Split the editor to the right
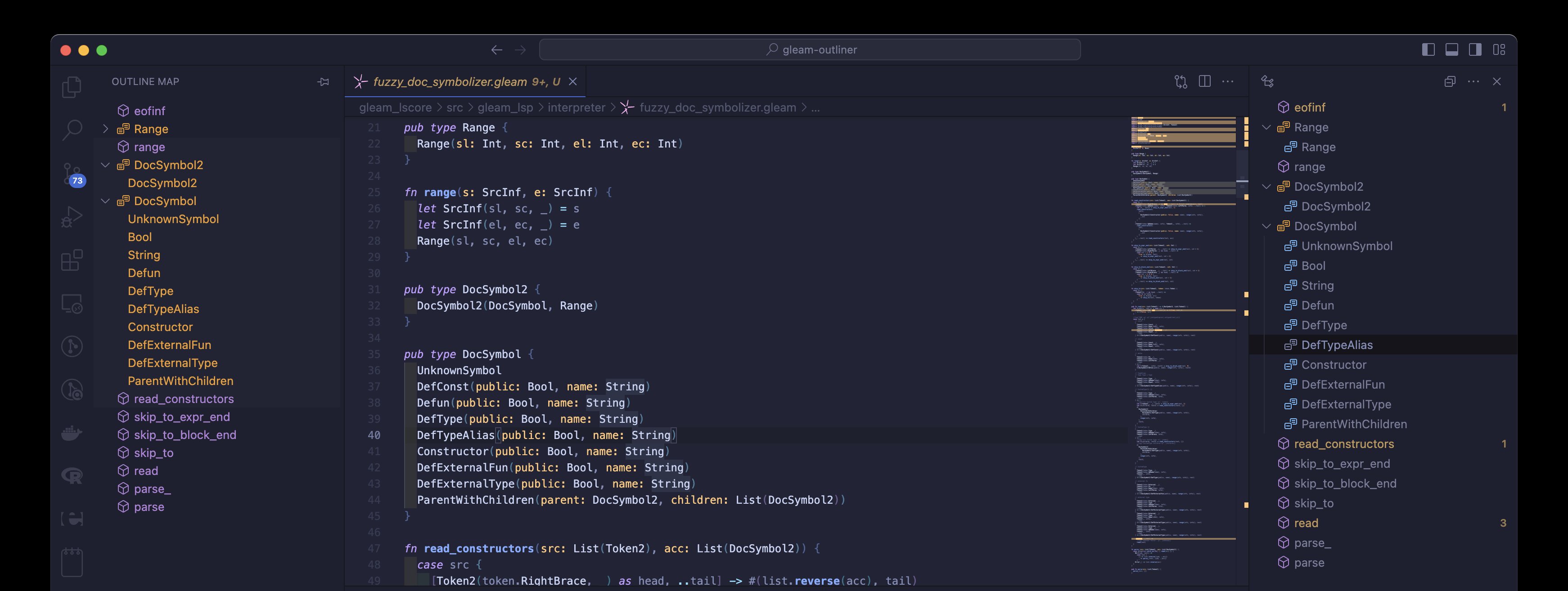 pos(1204,81)
